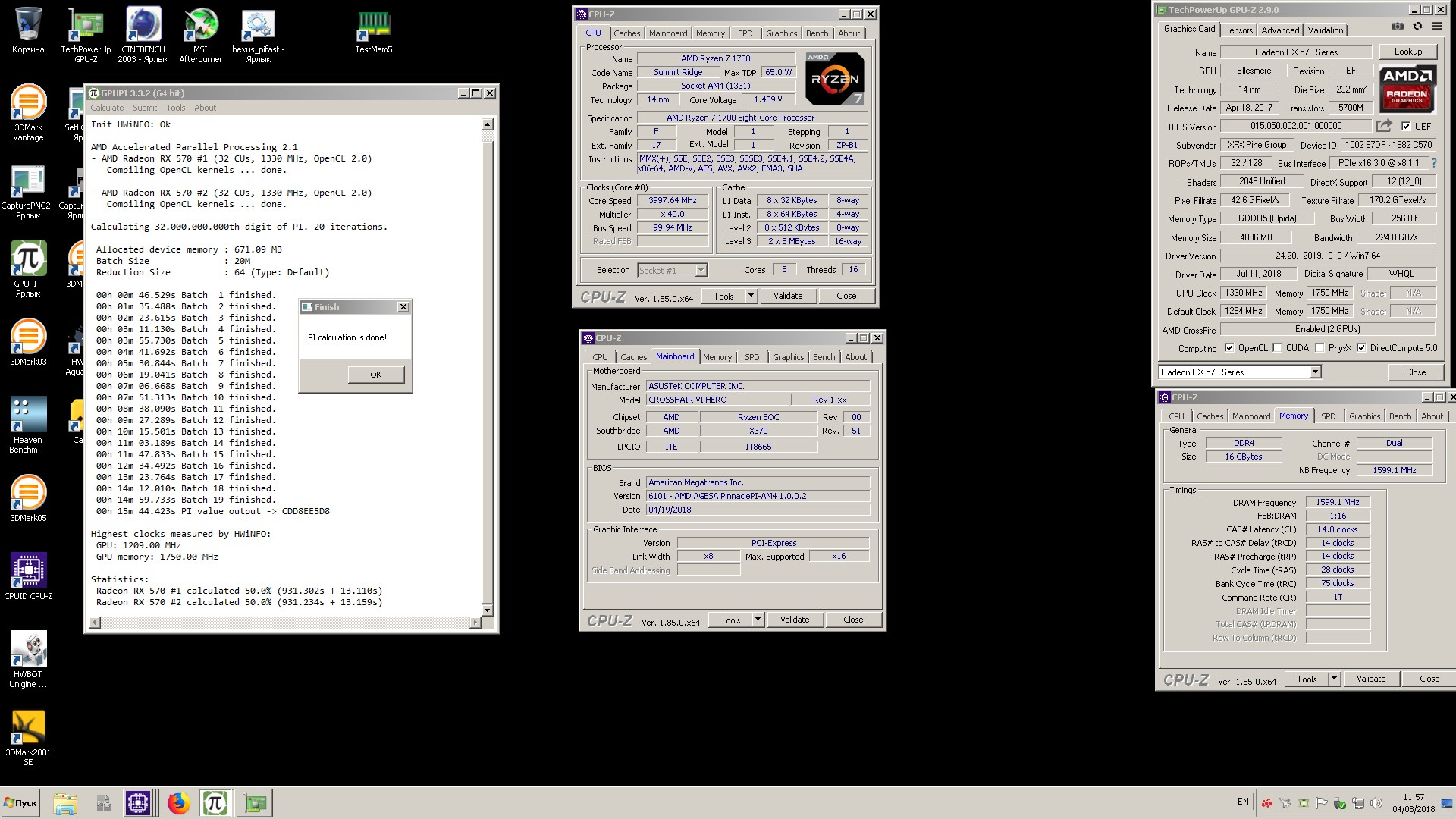Open CPUID CPU-Z desktop icon
Viewport: 1456px width, 819px height.
coord(28,577)
